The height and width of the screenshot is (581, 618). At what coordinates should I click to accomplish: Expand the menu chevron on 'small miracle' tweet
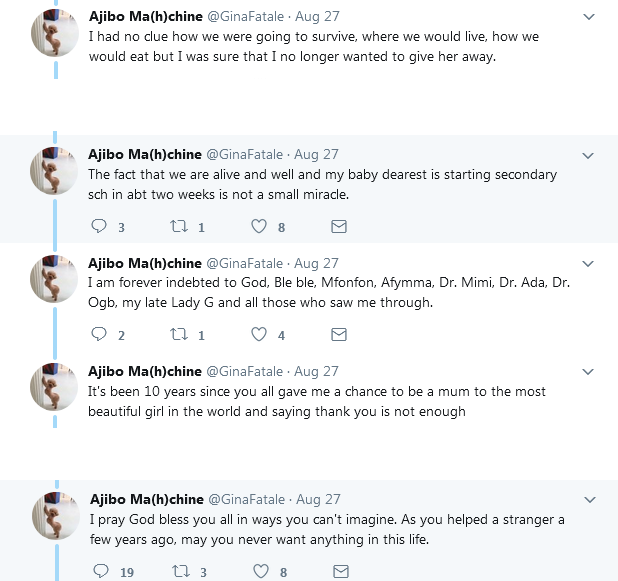point(588,156)
